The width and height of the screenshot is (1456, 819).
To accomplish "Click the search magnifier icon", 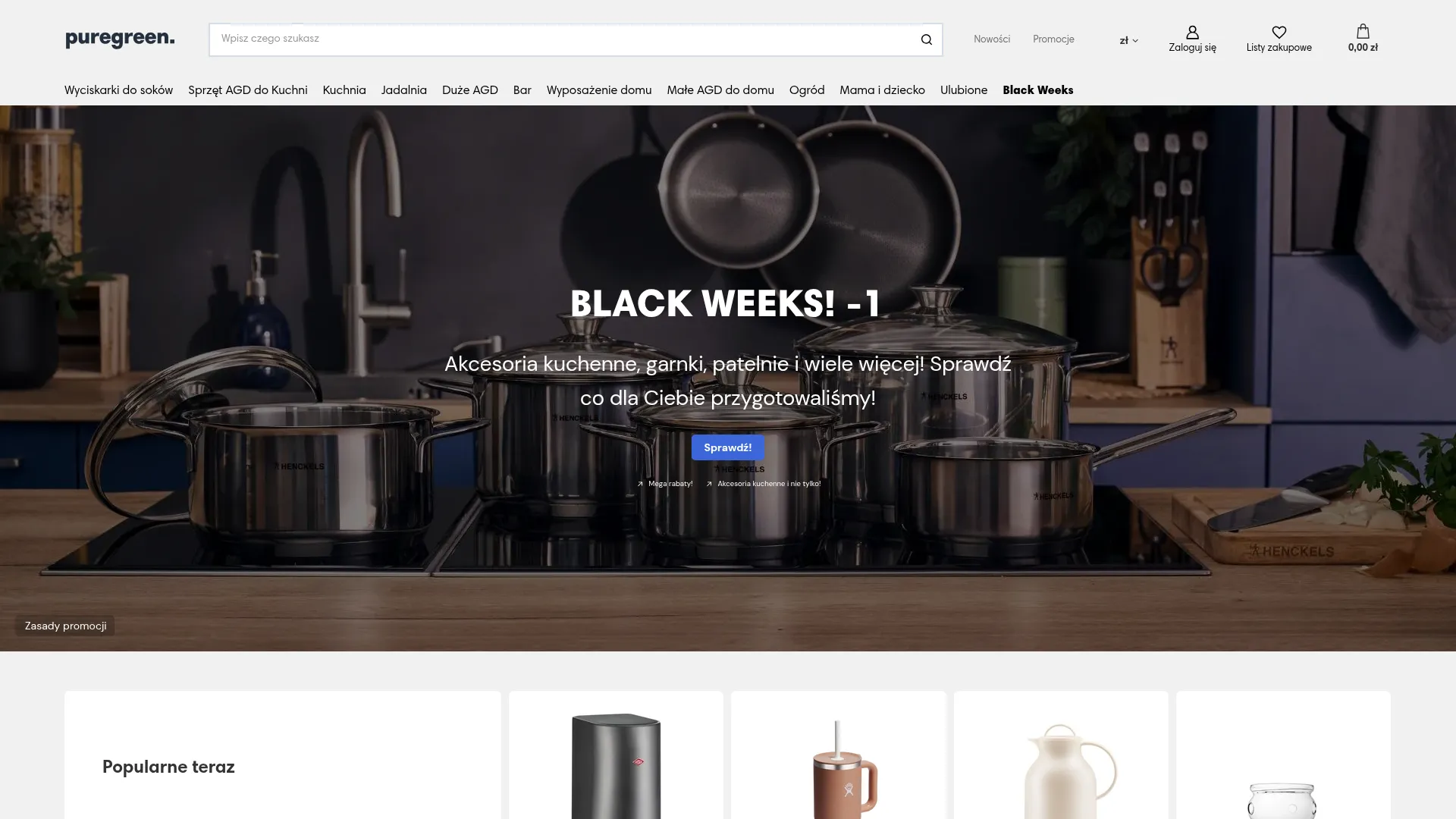I will pos(926,39).
